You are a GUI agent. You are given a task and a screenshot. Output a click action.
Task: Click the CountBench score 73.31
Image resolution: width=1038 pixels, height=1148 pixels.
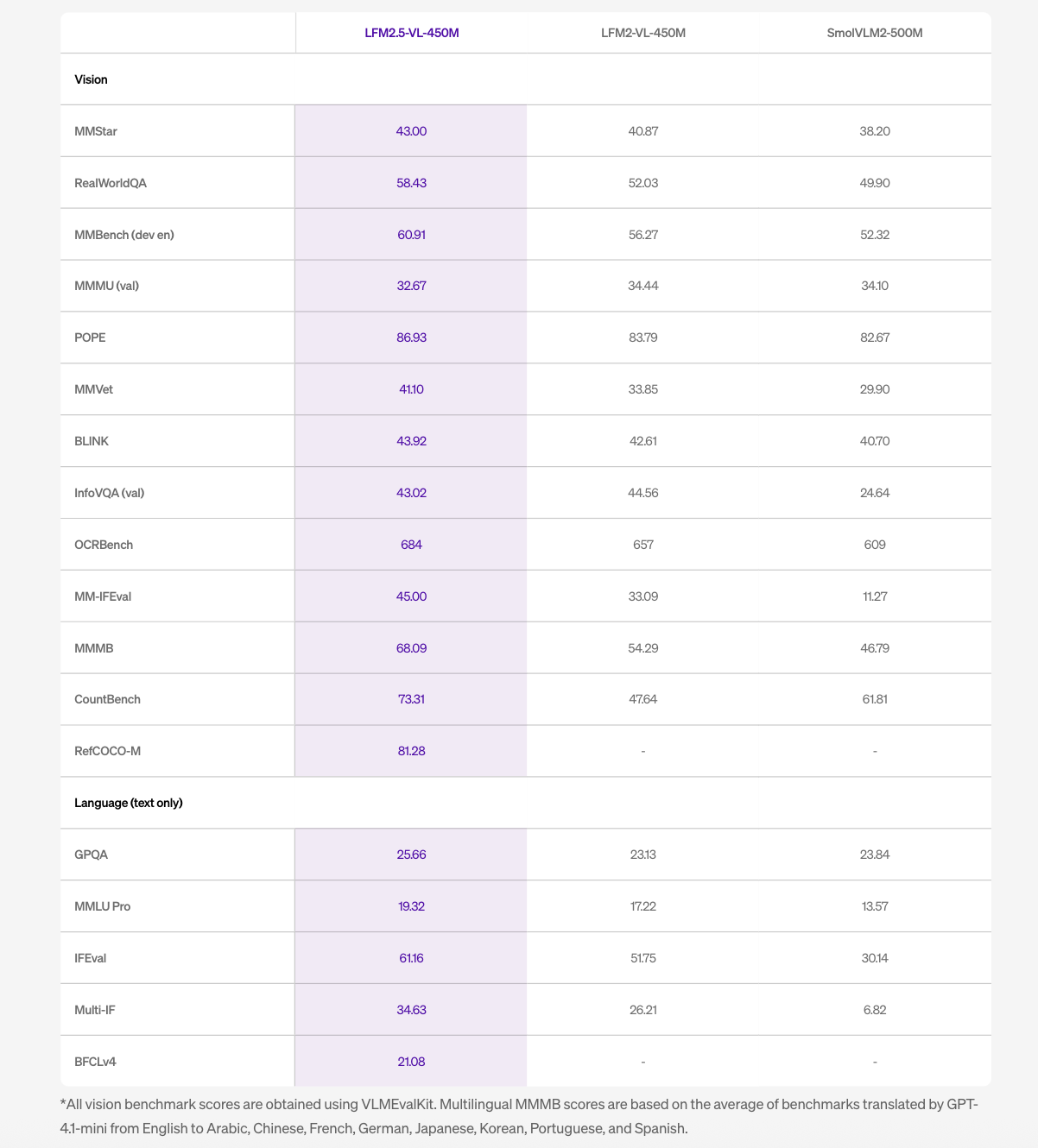coord(411,699)
